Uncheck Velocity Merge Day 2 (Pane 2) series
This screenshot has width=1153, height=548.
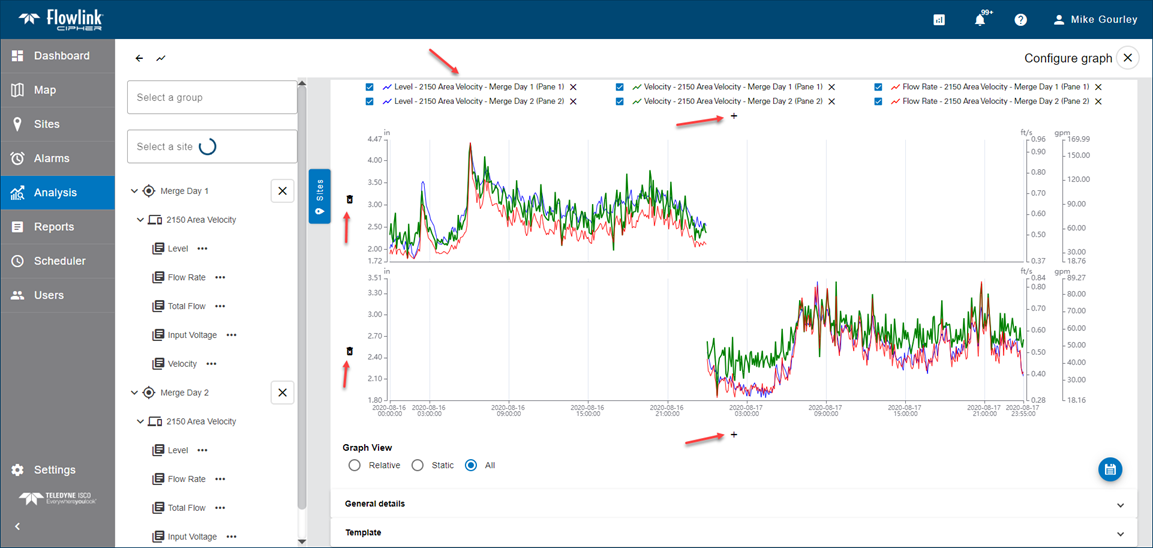[621, 101]
